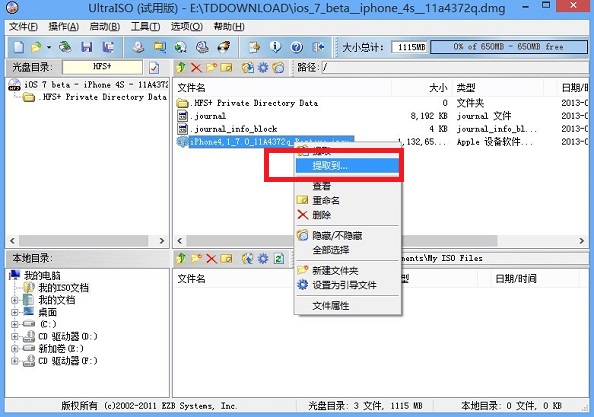Click the Convert image format icon
The width and height of the screenshot is (594, 417).
point(159,47)
